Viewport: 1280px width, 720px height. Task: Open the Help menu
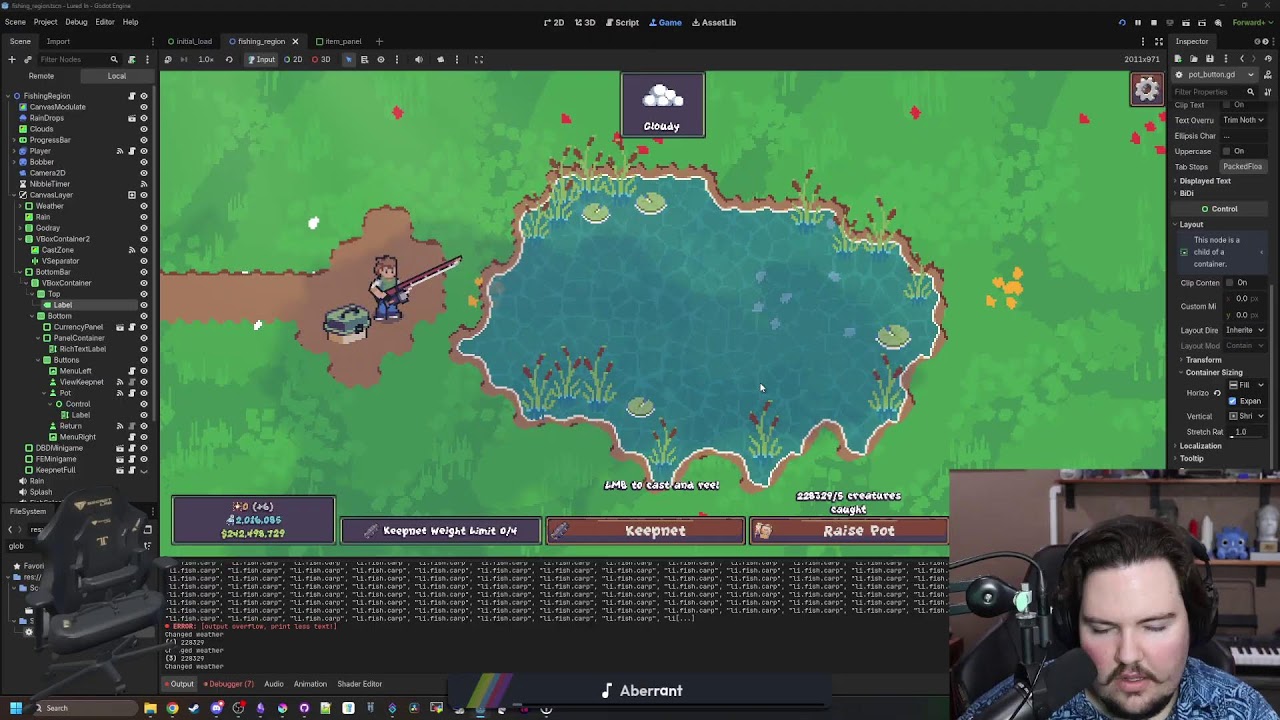point(130,22)
